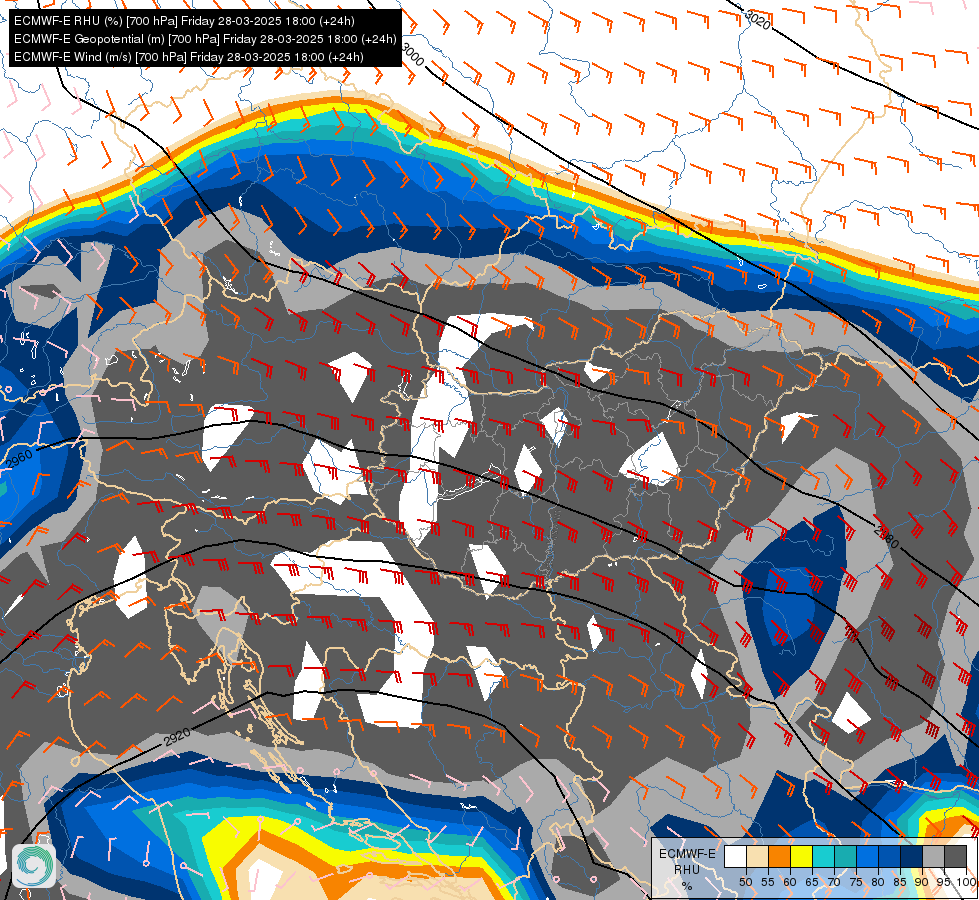The height and width of the screenshot is (900, 979).
Task: Click the bright blue legend swatch for 75-80%
Action: point(868,856)
